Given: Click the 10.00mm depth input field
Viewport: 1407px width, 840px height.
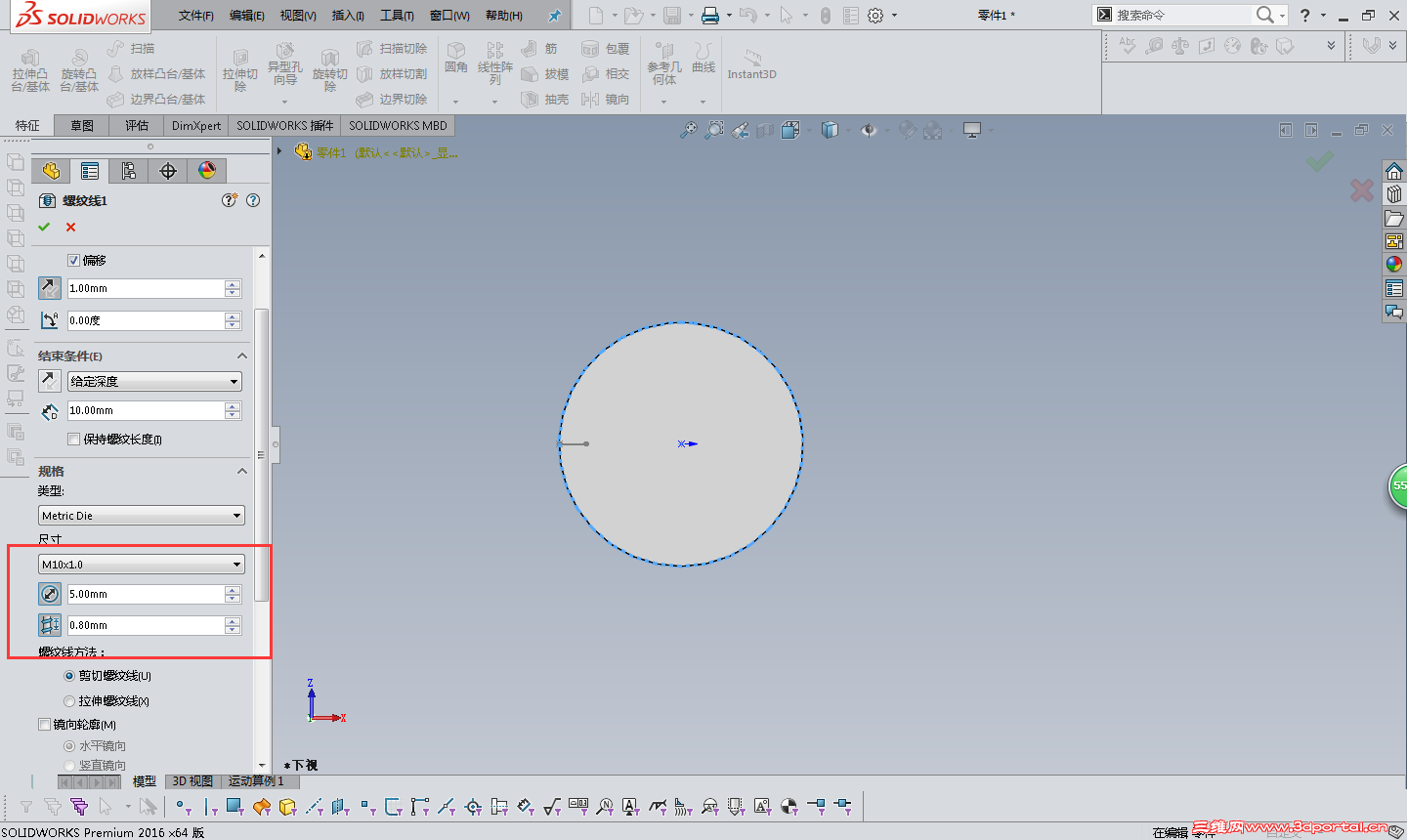Looking at the screenshot, I should (x=146, y=411).
